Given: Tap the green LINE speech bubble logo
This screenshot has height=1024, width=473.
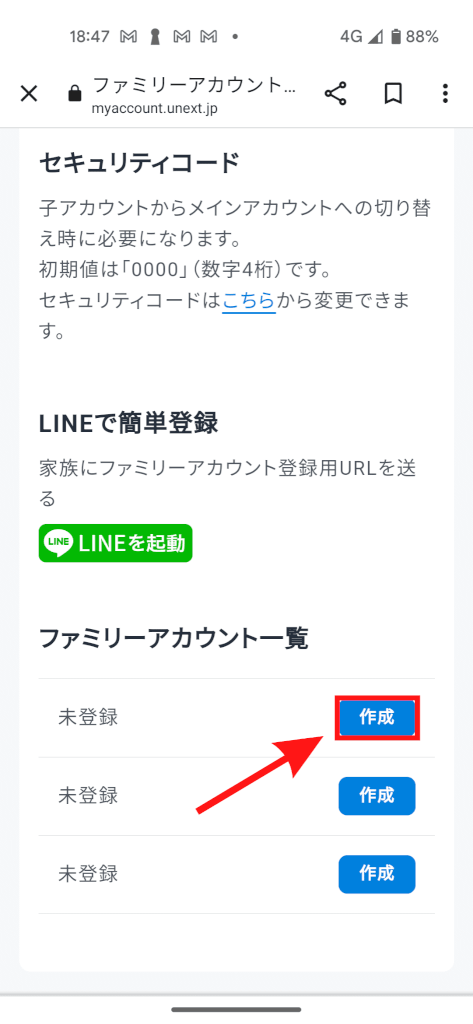Looking at the screenshot, I should point(58,543).
